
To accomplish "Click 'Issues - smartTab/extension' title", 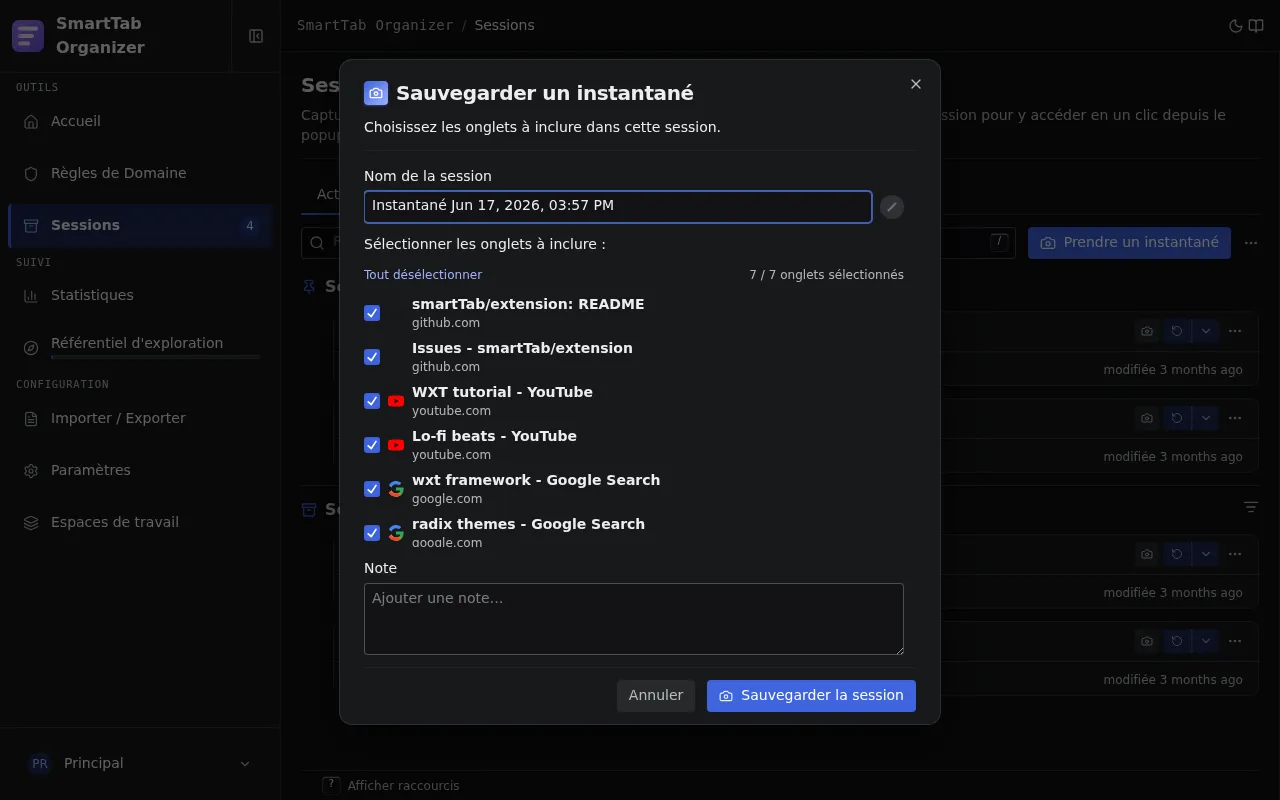I will (522, 348).
